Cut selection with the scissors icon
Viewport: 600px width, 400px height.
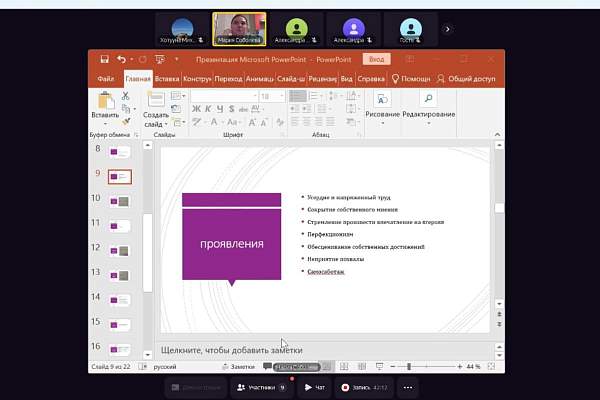coord(126,96)
